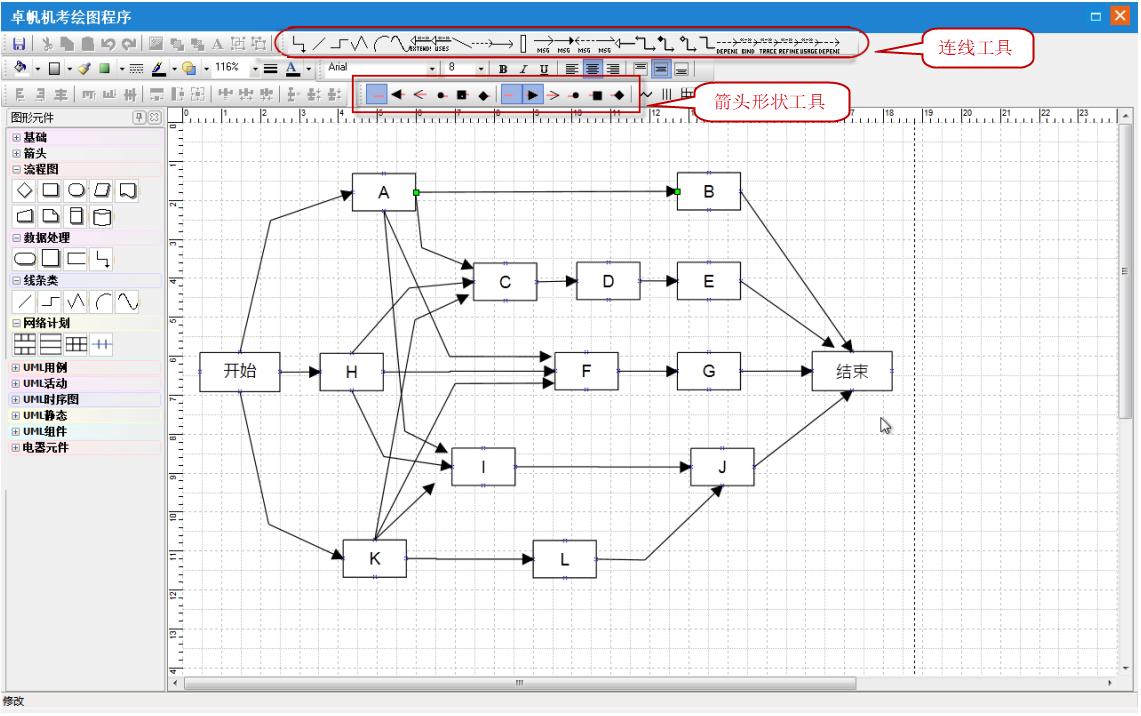Screen dimensions: 1141x716
Task: Click the Save icon in the toolbar
Action: pyautogui.click(x=19, y=44)
